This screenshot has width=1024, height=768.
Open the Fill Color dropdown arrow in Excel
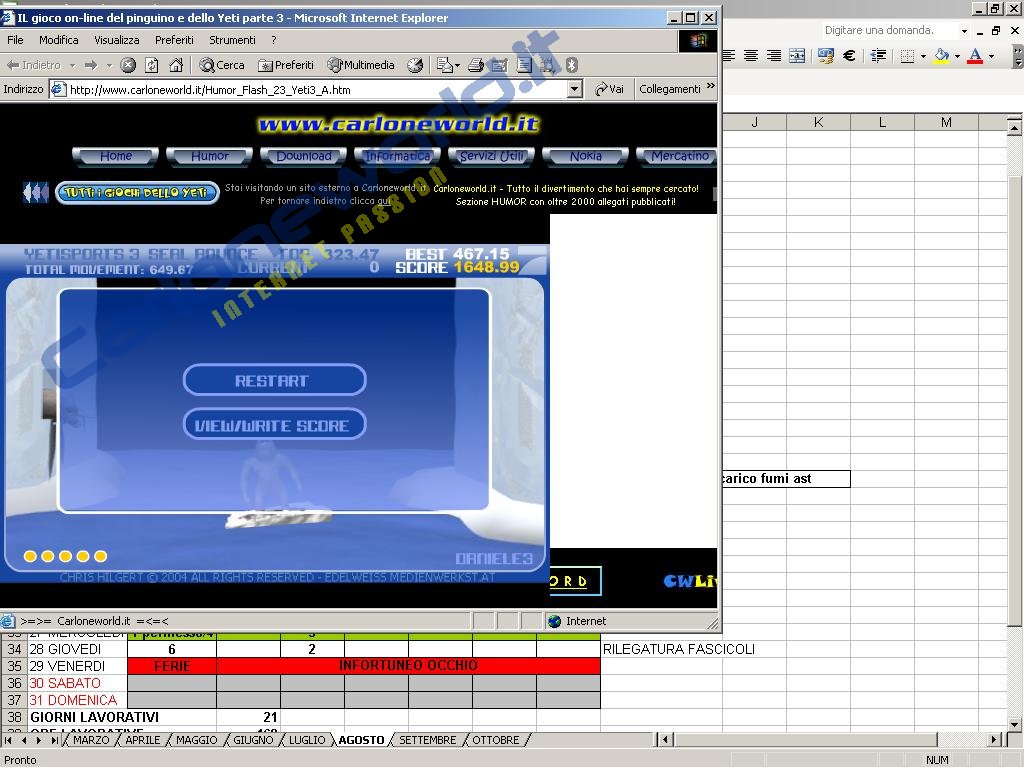tap(957, 56)
